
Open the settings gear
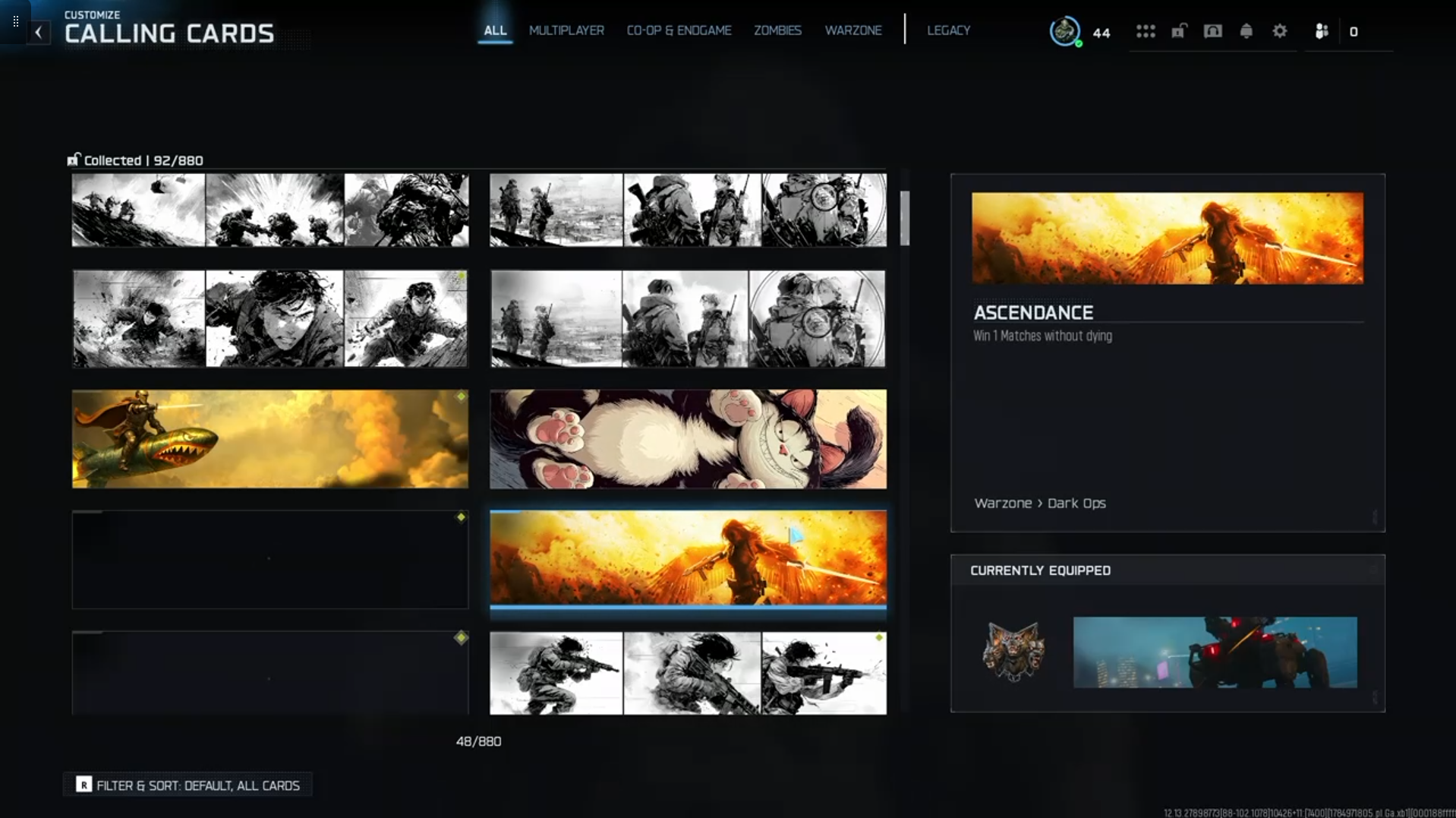1280,31
